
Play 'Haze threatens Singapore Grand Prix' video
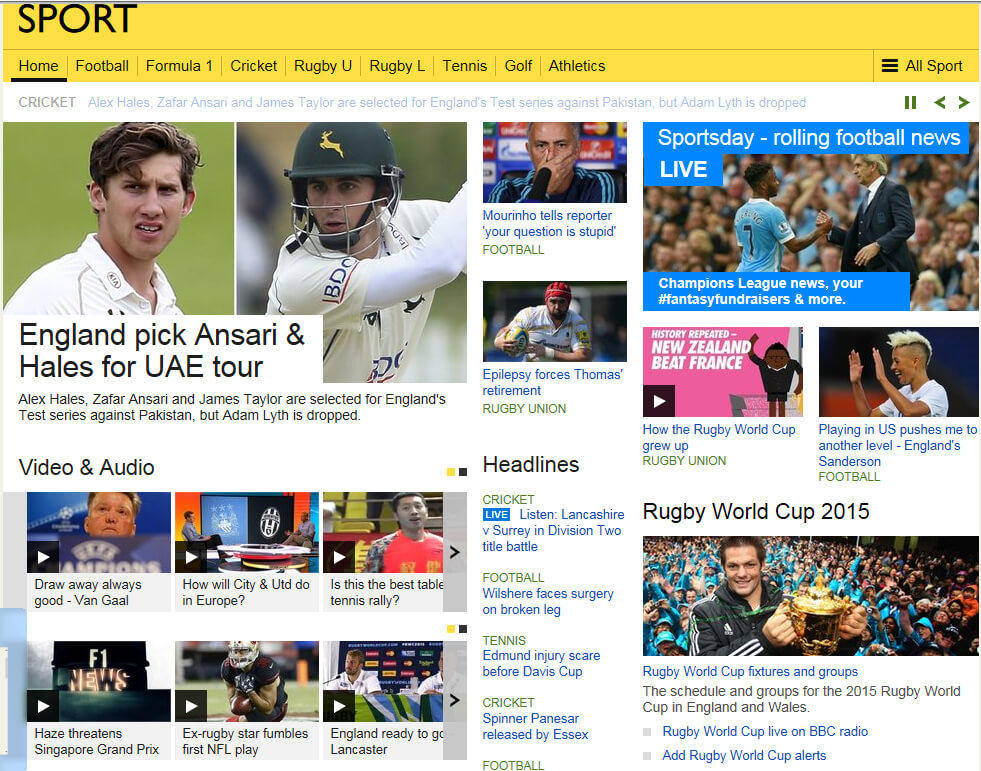pyautogui.click(x=43, y=706)
